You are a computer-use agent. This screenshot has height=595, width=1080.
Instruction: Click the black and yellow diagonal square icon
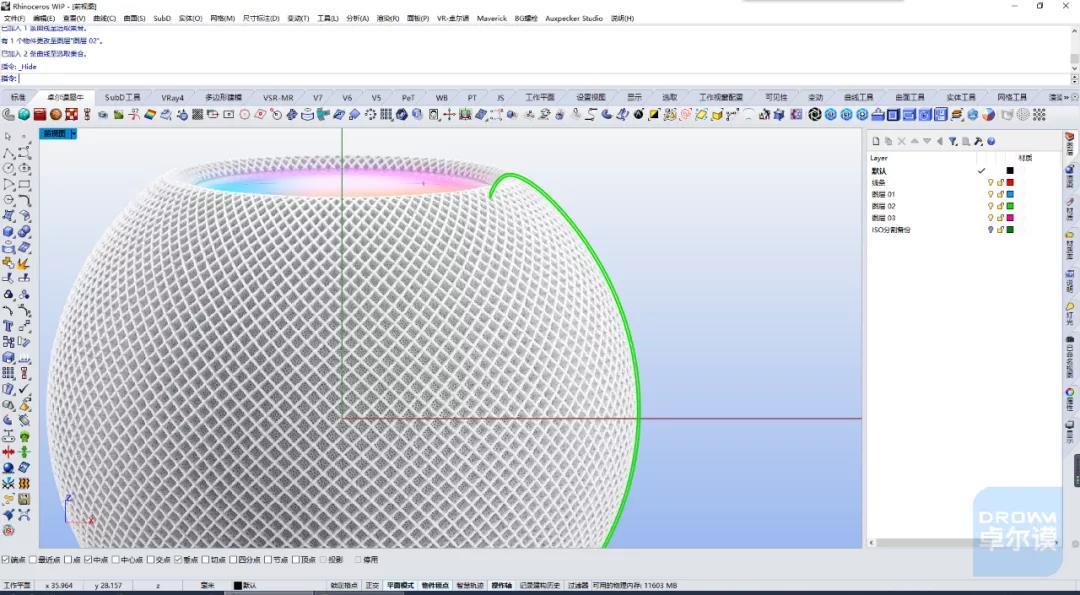tap(654, 114)
